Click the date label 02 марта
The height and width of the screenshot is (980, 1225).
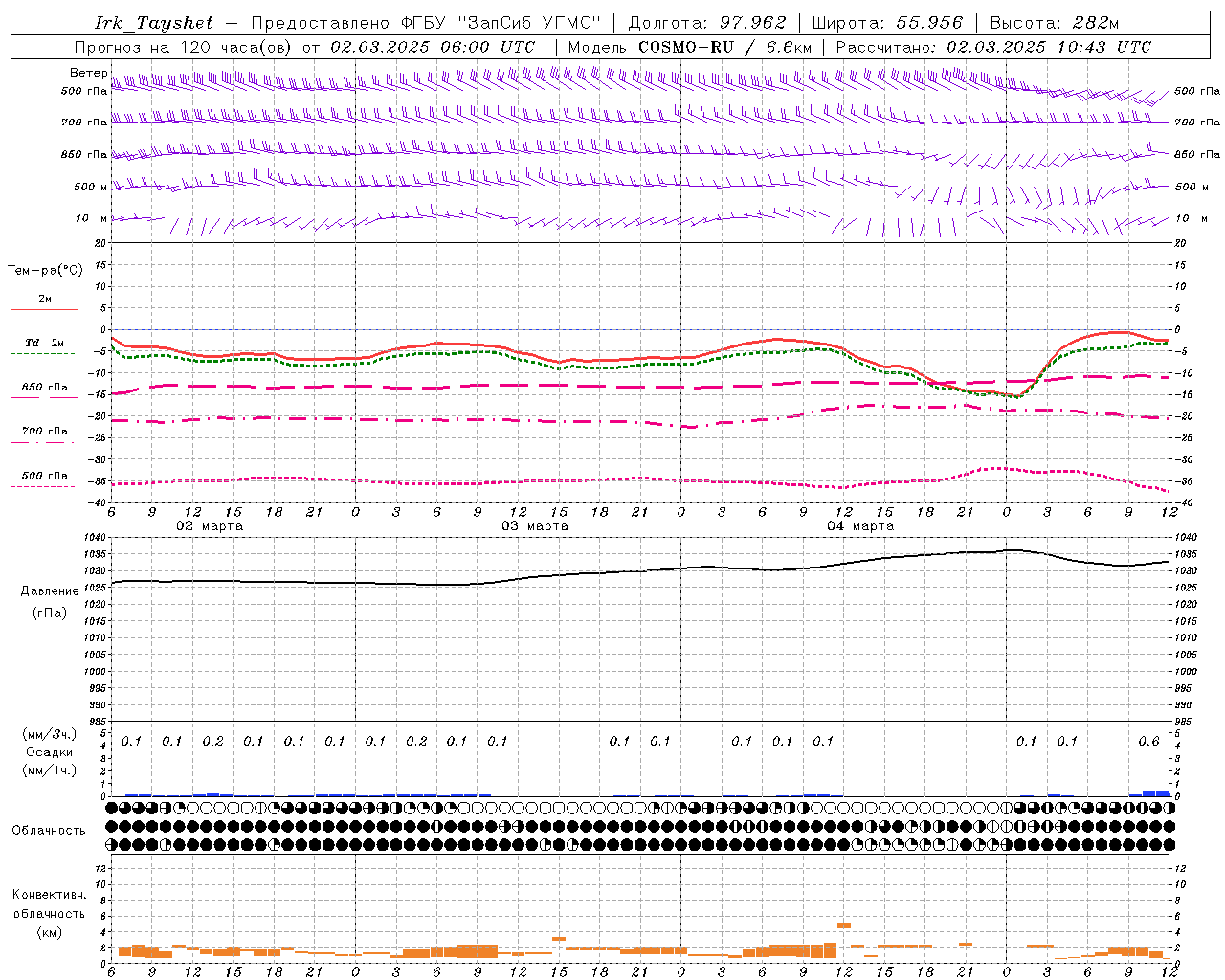tap(210, 526)
